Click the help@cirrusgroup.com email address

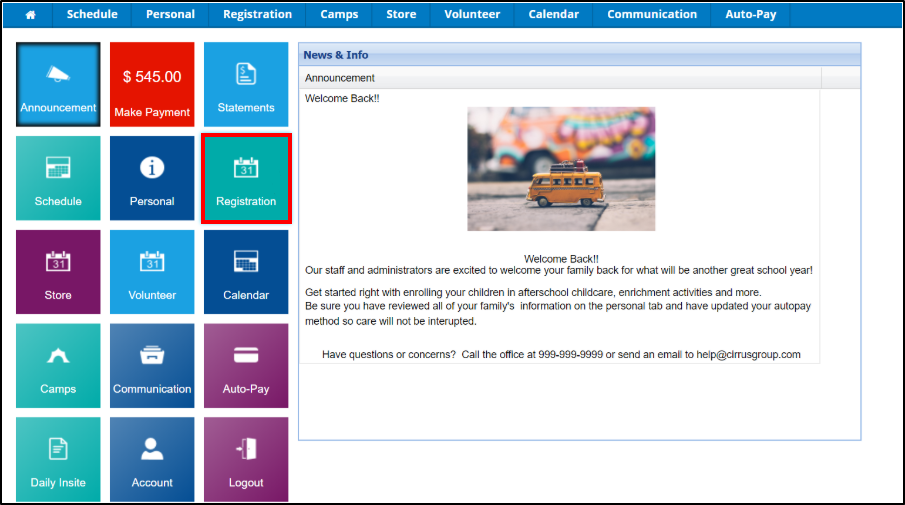[x=748, y=354]
